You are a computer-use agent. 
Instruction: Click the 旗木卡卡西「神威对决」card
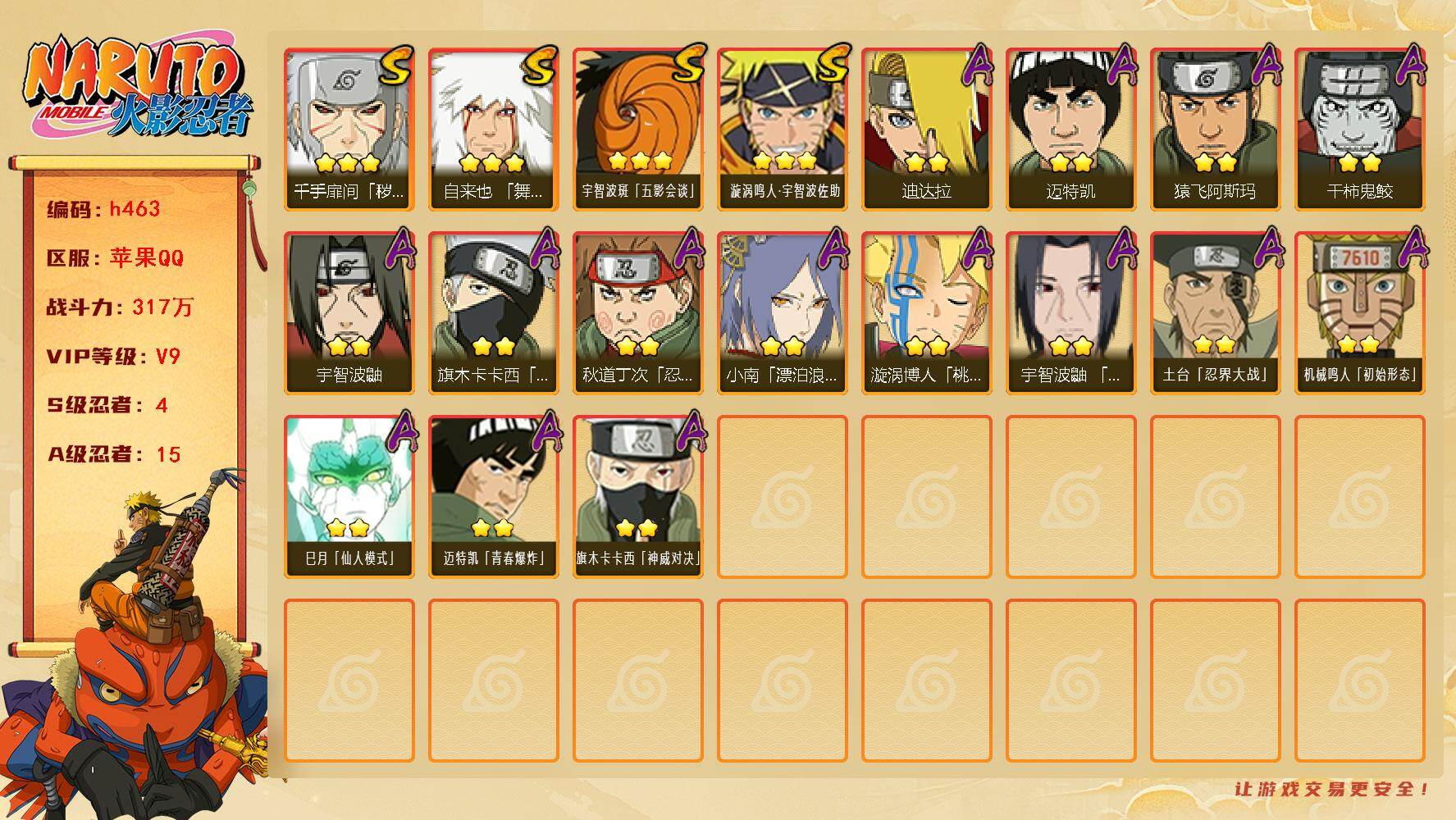637,497
